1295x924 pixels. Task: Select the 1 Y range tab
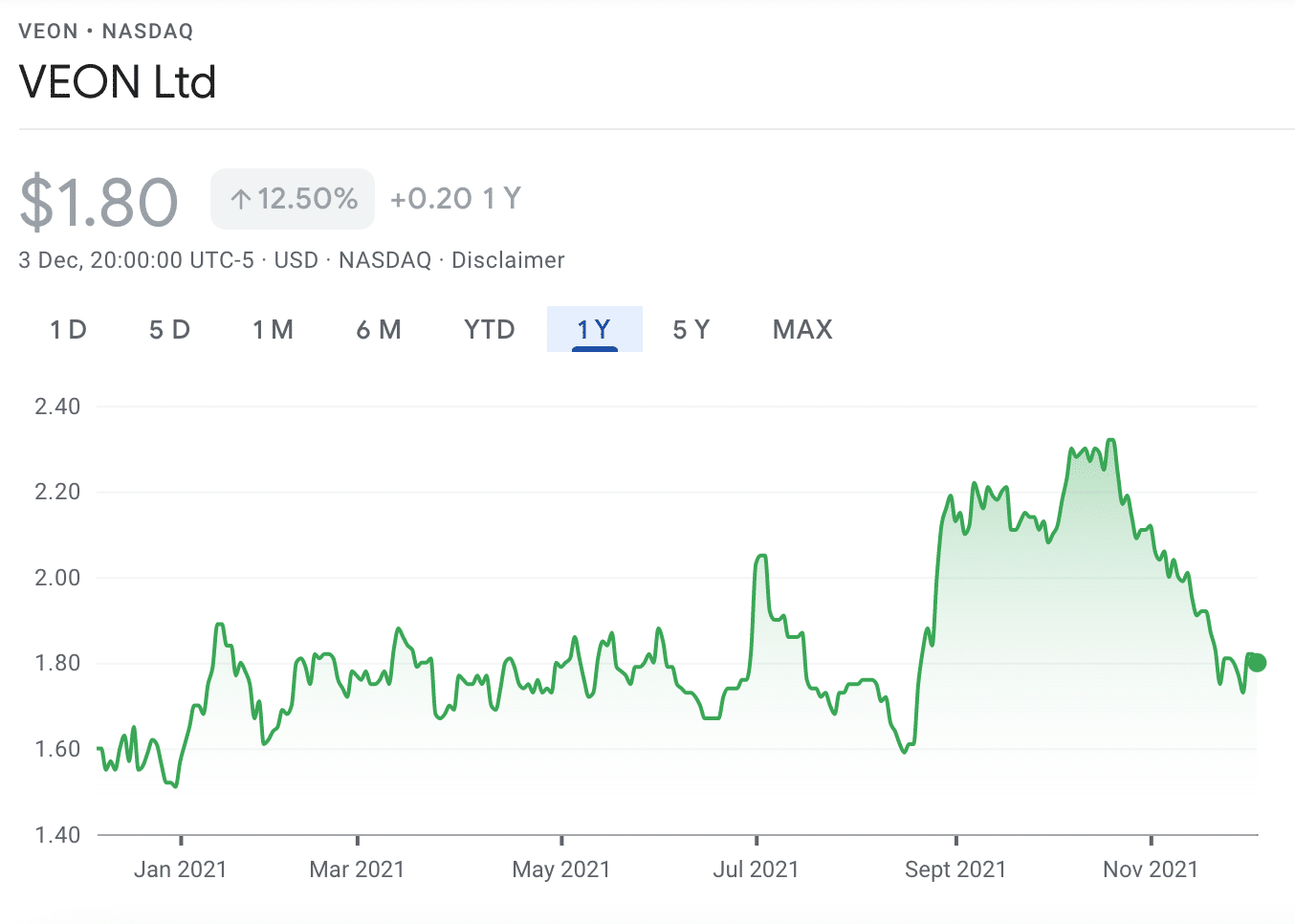point(594,329)
